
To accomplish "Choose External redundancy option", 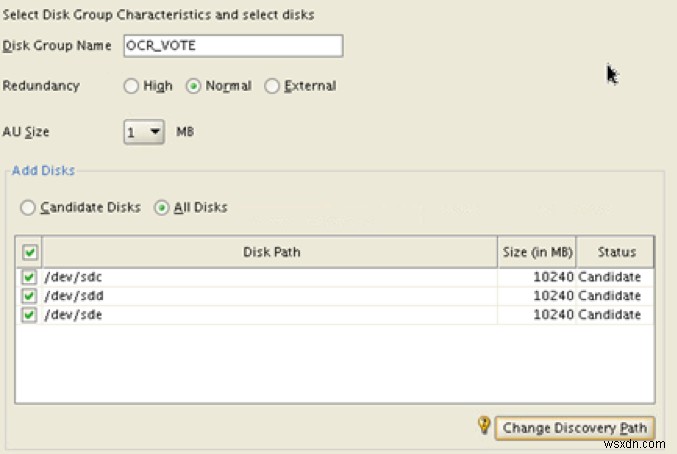I will coord(272,86).
